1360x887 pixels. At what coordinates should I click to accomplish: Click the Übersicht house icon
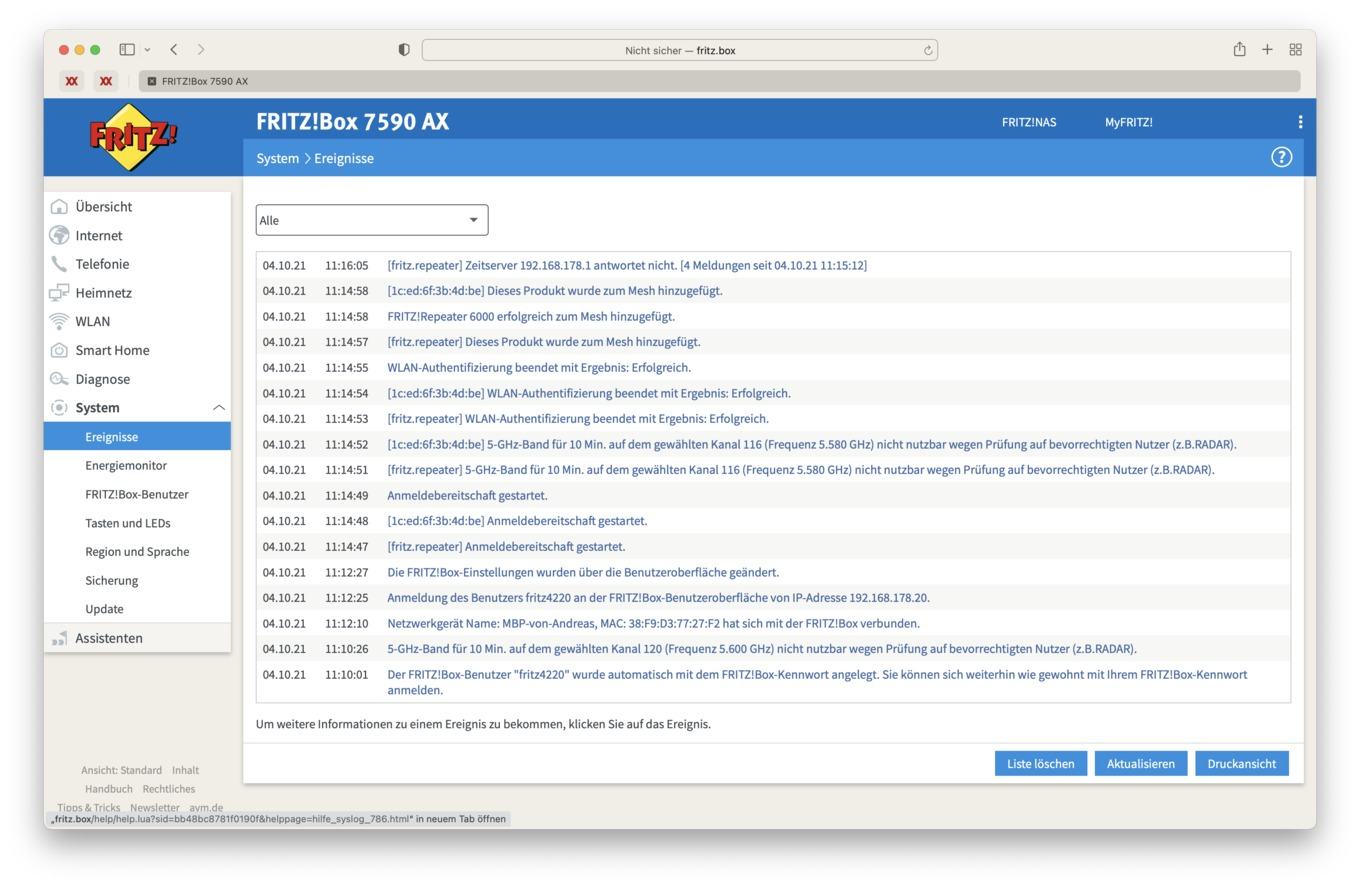59,207
